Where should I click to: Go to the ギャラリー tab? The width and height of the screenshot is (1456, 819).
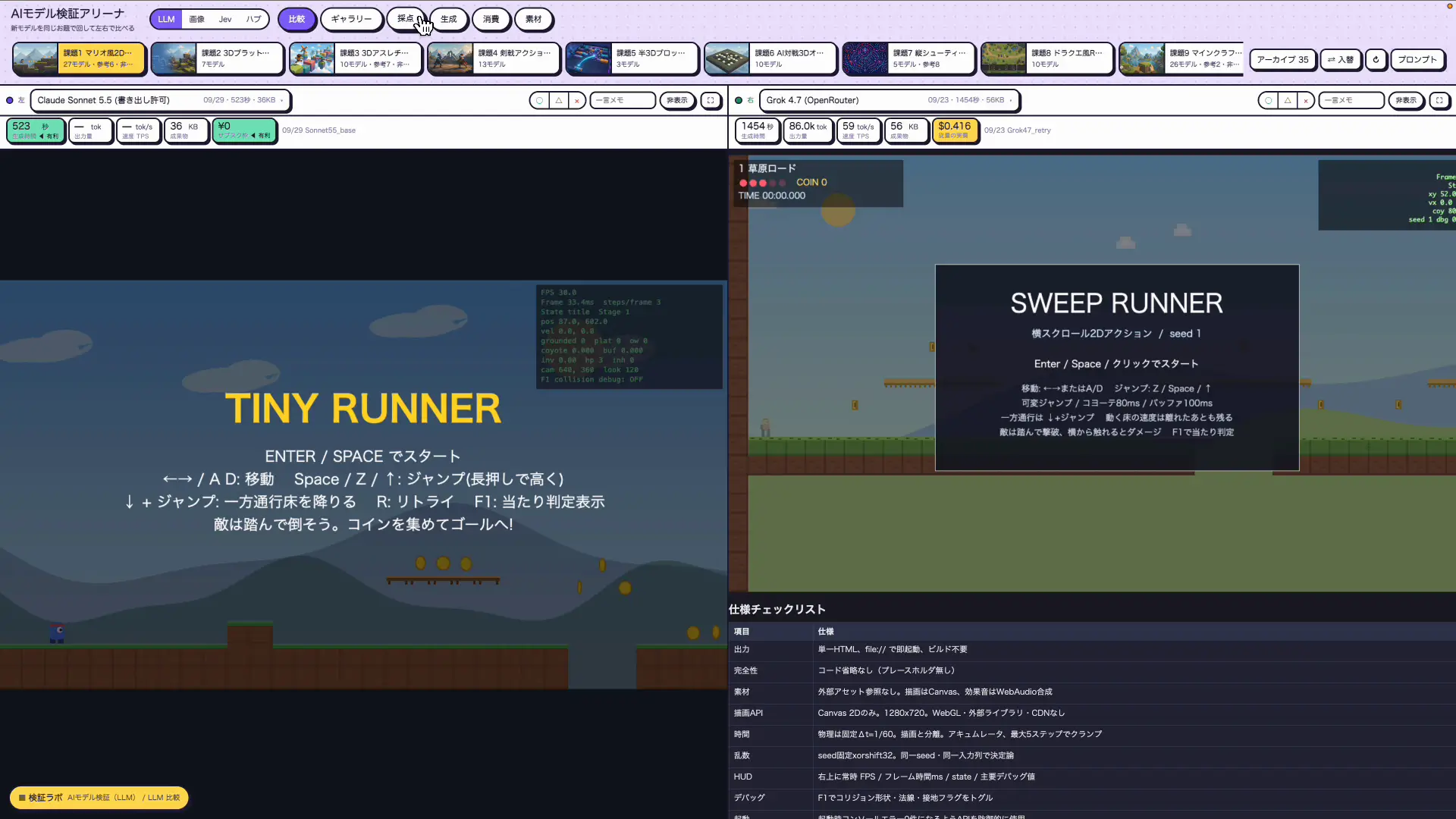(351, 19)
